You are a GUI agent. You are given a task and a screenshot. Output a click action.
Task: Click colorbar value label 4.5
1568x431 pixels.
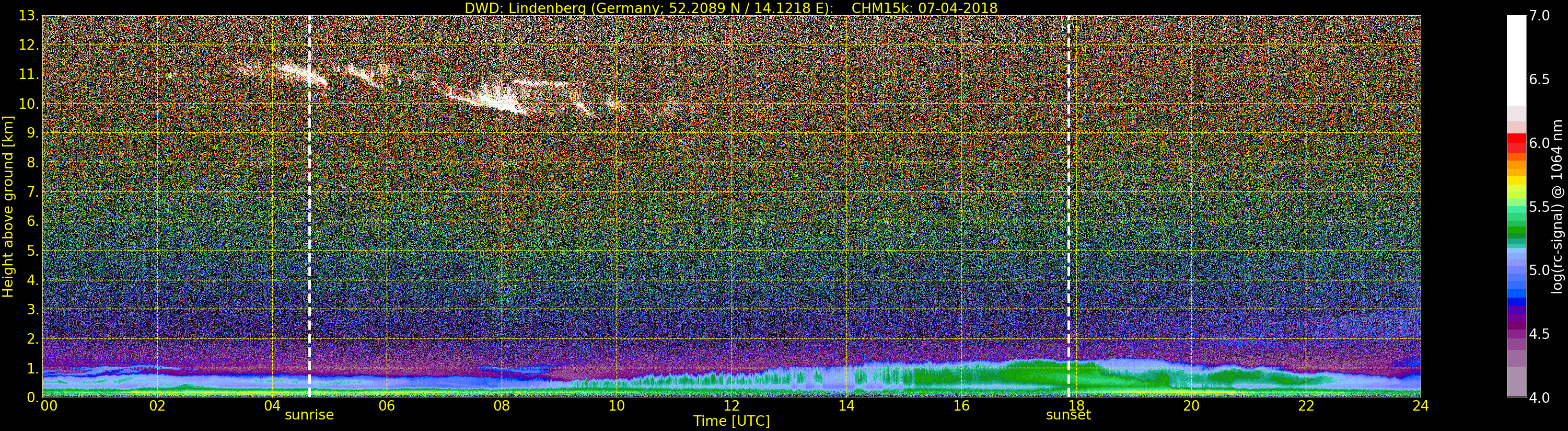[1539, 334]
